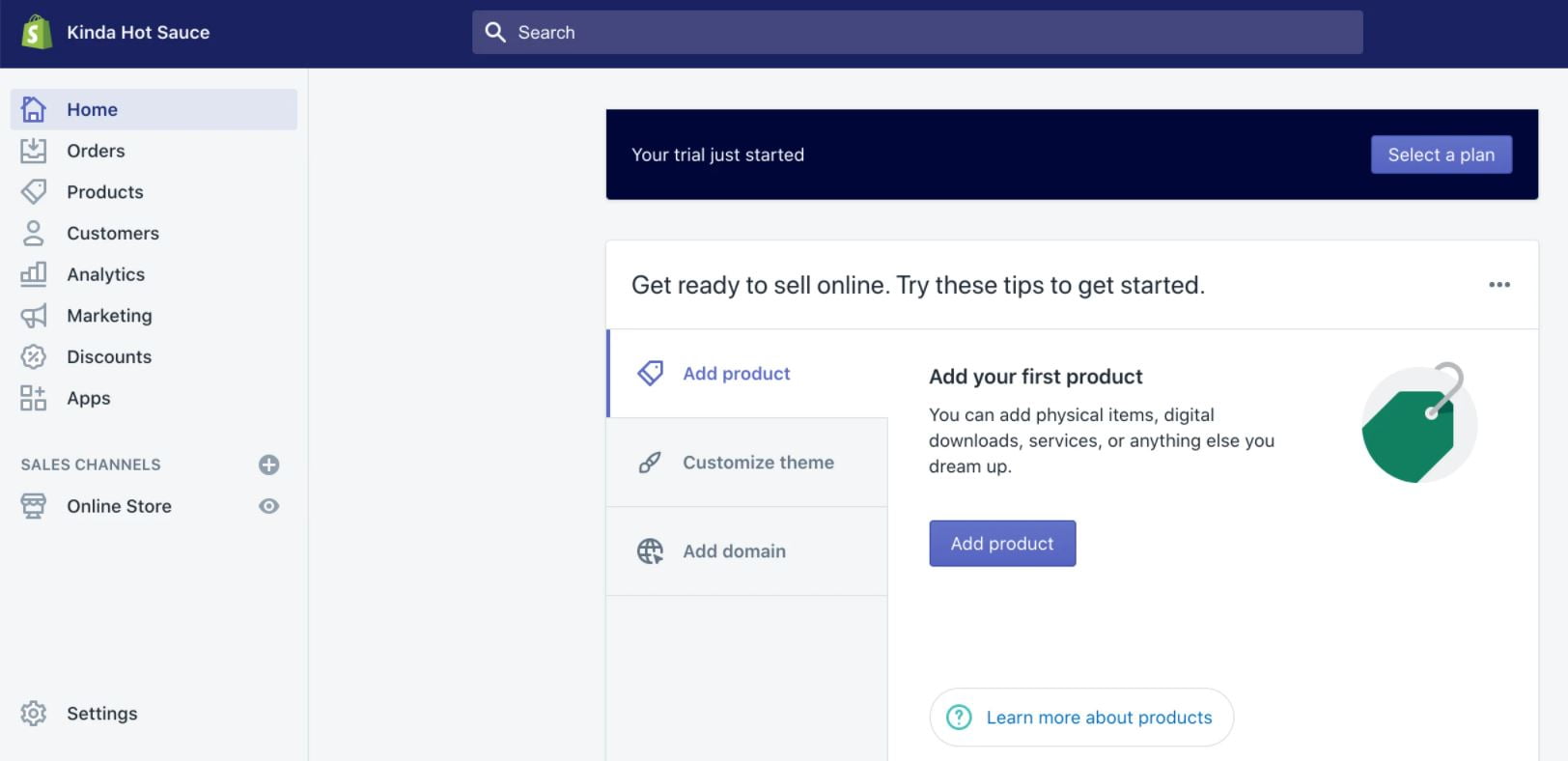This screenshot has height=761, width=1568.
Task: Click the Customers icon in the sidebar
Action: pos(34,233)
